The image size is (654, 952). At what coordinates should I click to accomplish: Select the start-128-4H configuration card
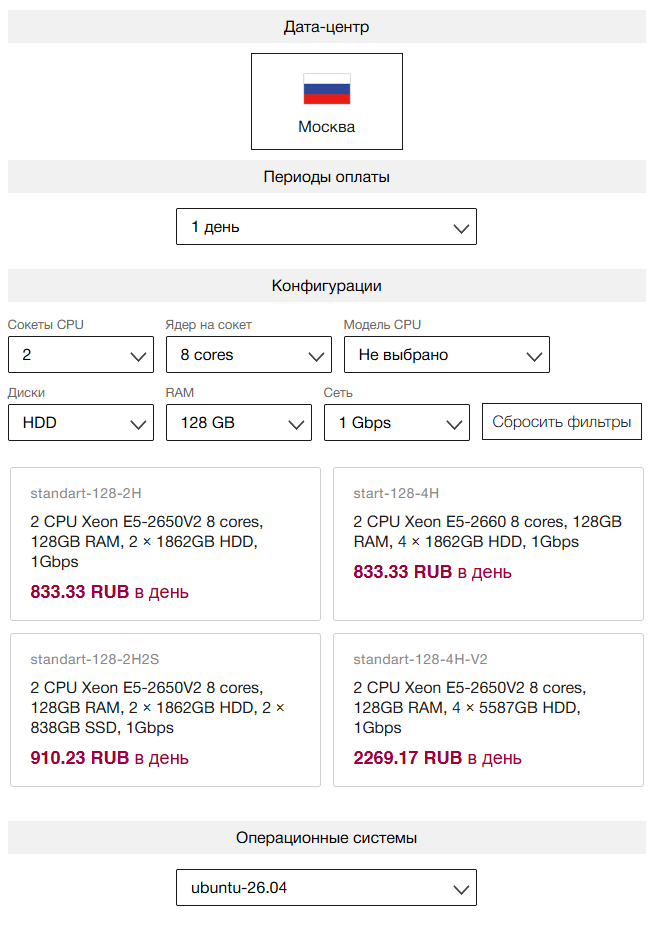pos(488,544)
